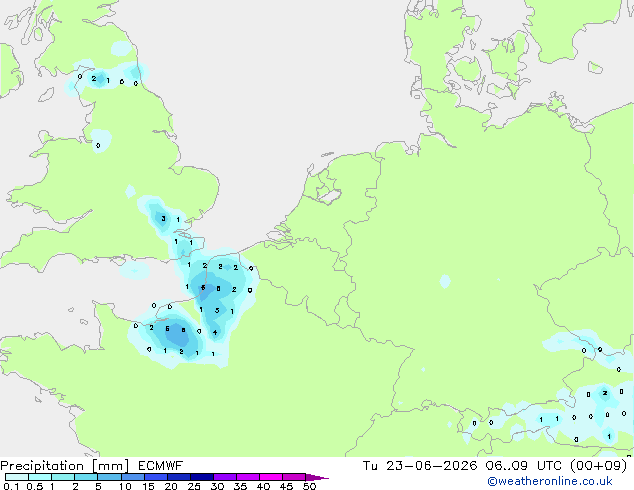Click the '(00+09)' forecast offset text

click(598, 466)
